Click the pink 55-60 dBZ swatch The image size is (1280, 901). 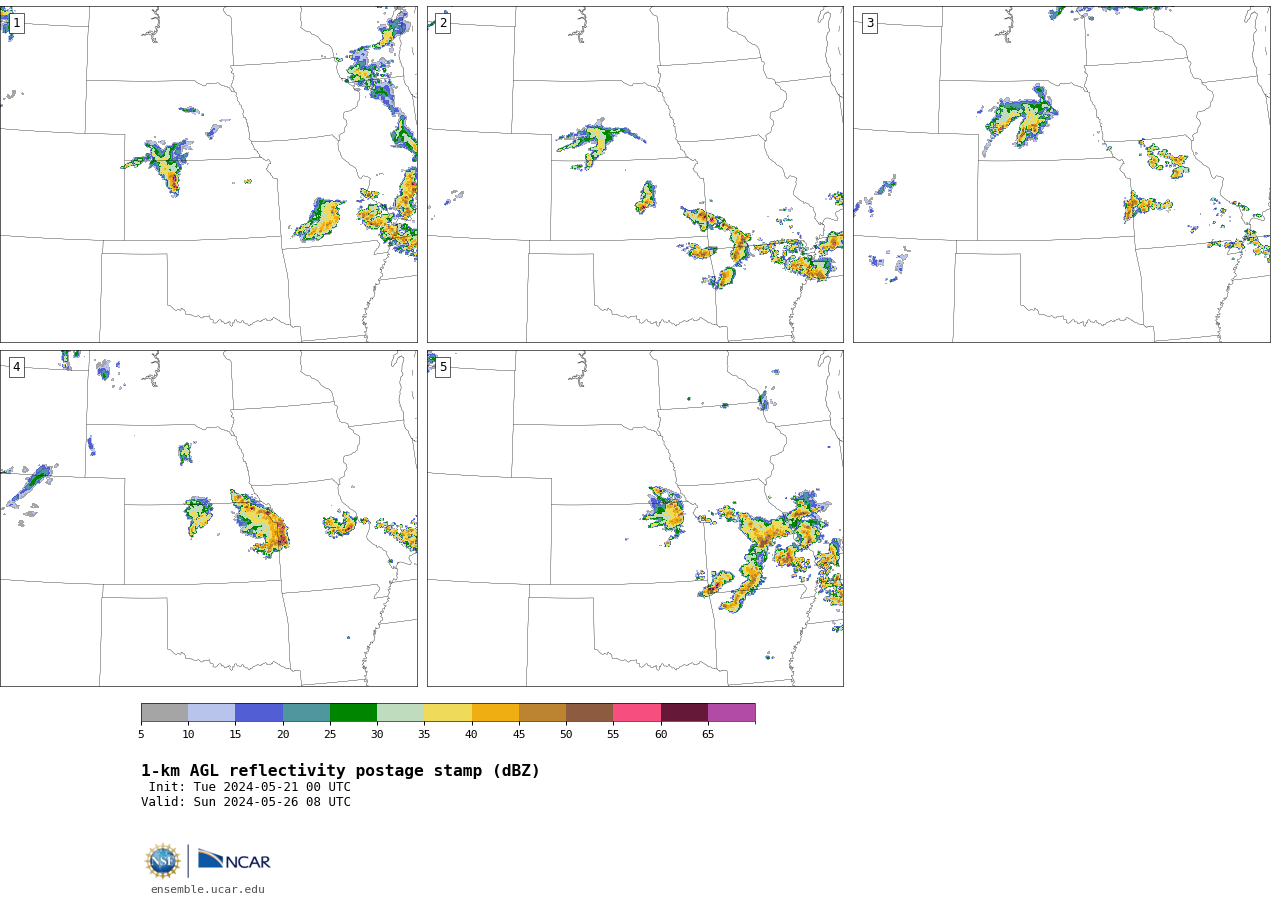[x=637, y=713]
